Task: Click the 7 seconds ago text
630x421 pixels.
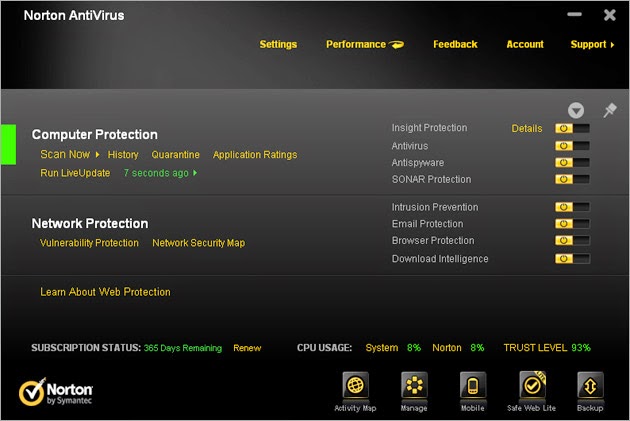Action: point(156,173)
